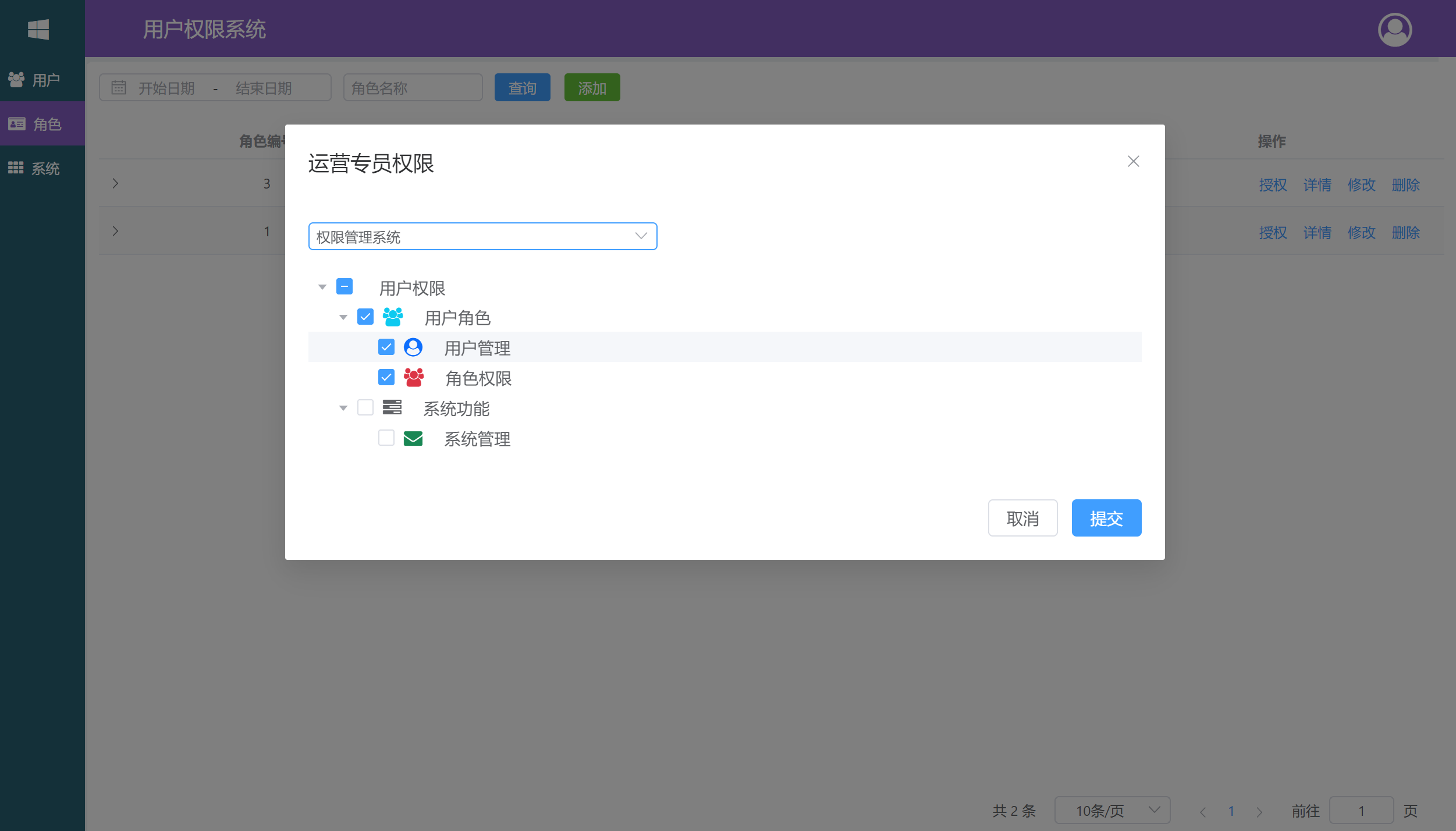Click the 角色名称 input field
Viewport: 1456px width, 831px height.
tap(413, 87)
